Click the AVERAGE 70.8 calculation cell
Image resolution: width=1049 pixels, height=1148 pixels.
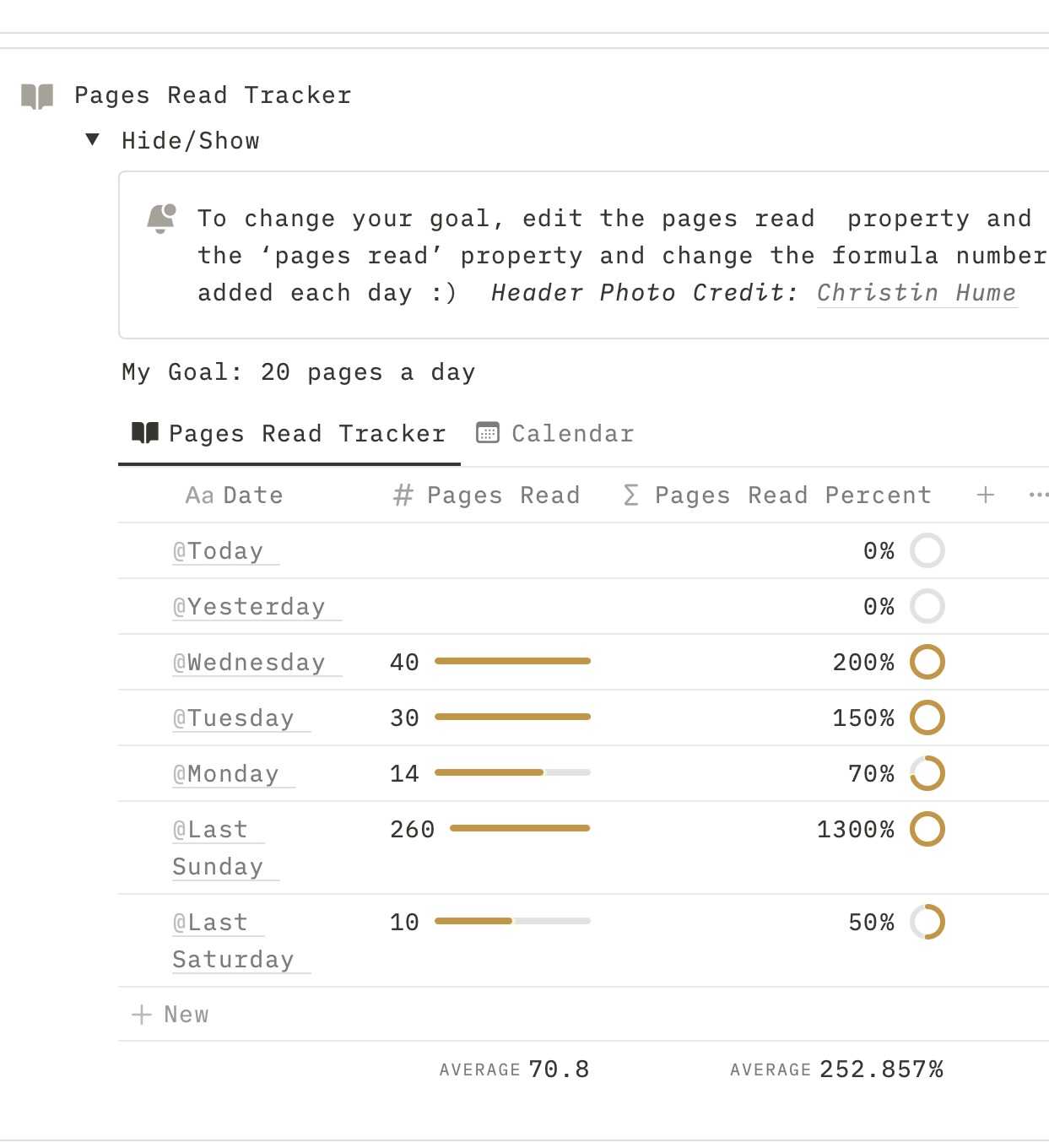pos(513,1068)
